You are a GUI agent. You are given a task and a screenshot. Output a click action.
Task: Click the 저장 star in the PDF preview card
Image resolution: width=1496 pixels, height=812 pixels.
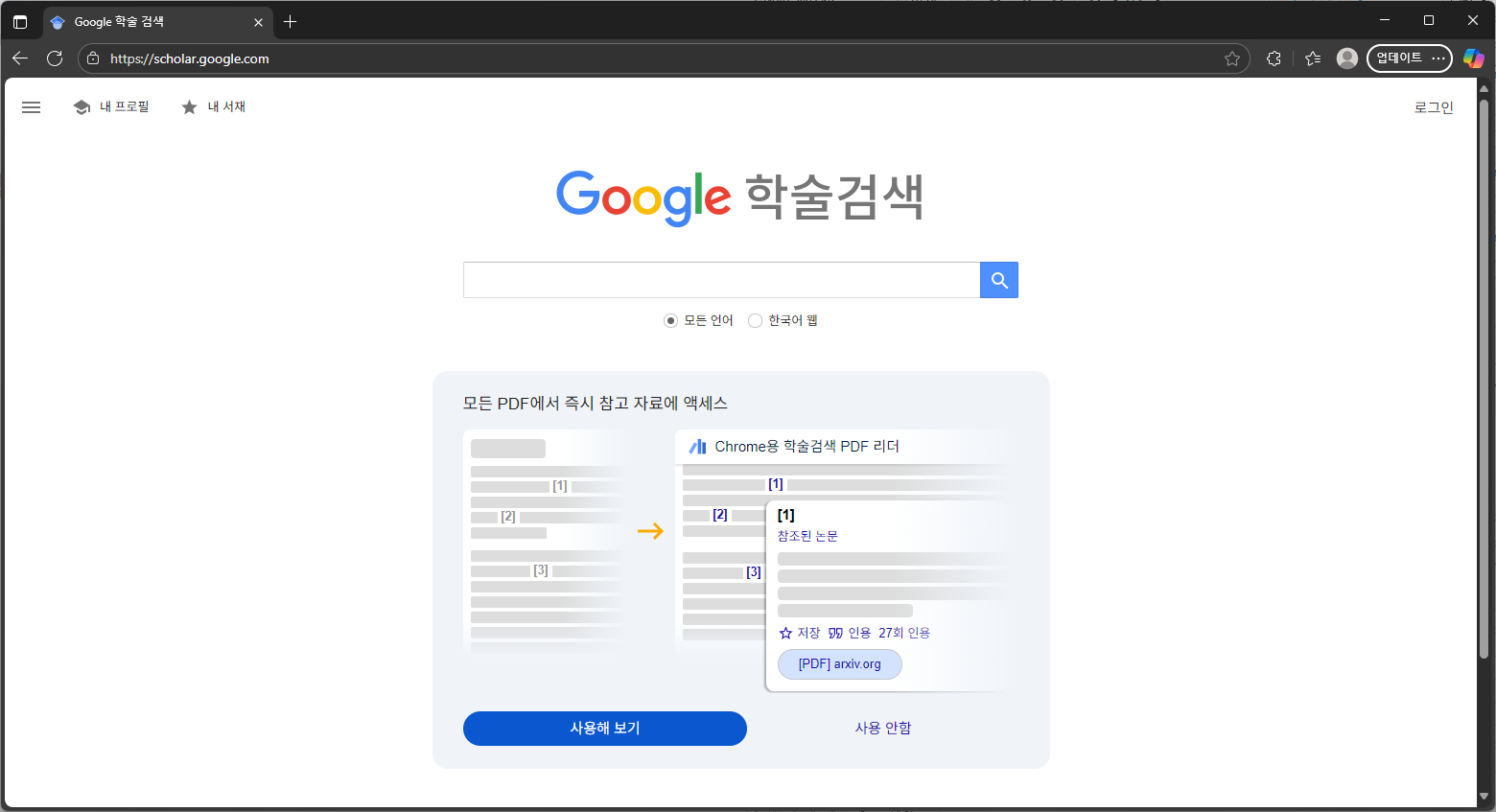click(786, 633)
